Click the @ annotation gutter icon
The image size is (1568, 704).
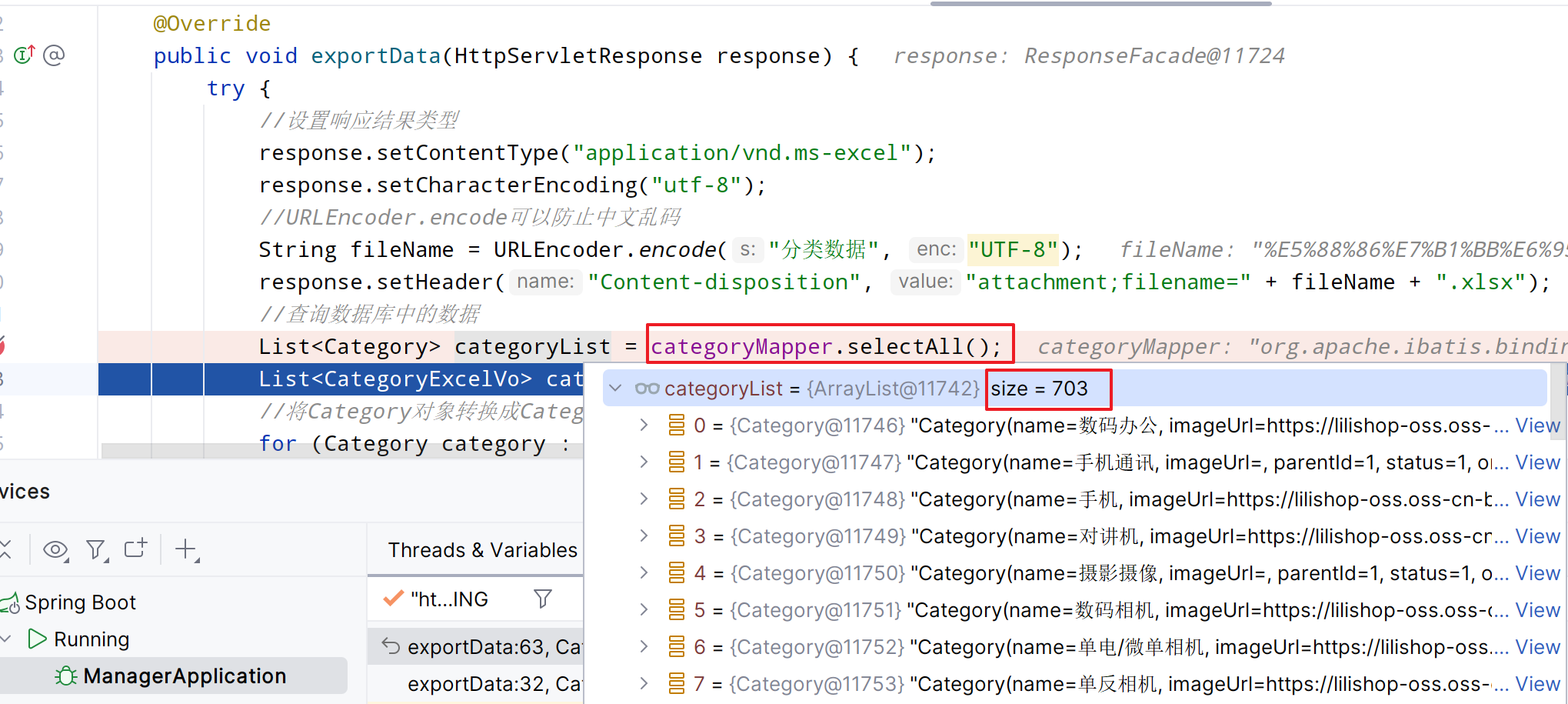click(x=54, y=55)
